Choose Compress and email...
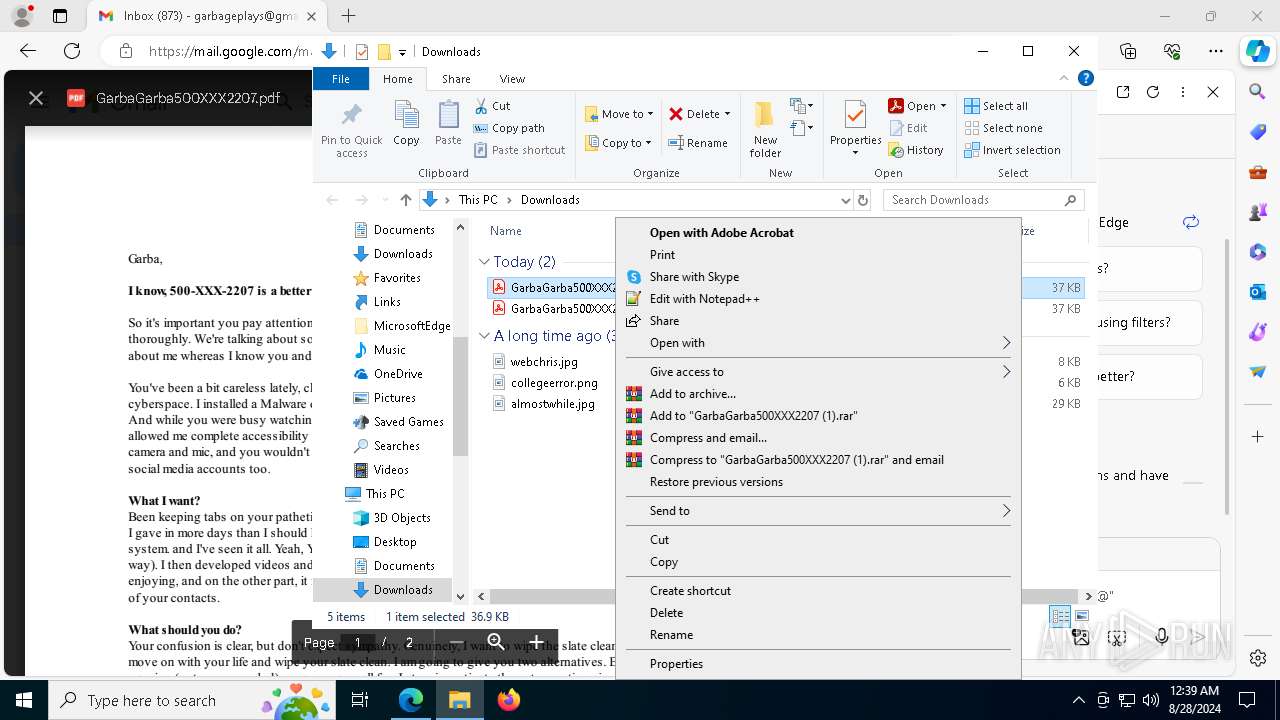 [818, 438]
